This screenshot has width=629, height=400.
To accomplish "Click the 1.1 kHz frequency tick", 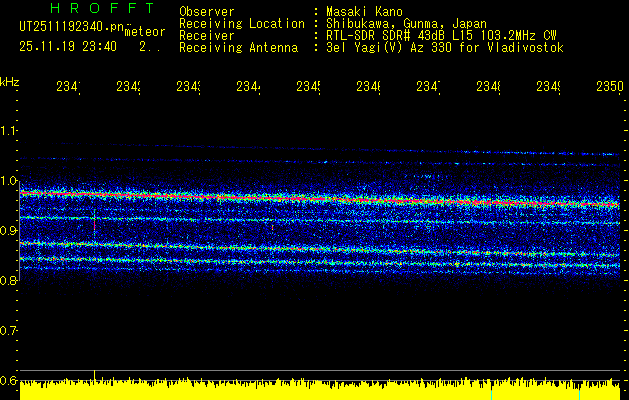I will click(9, 131).
